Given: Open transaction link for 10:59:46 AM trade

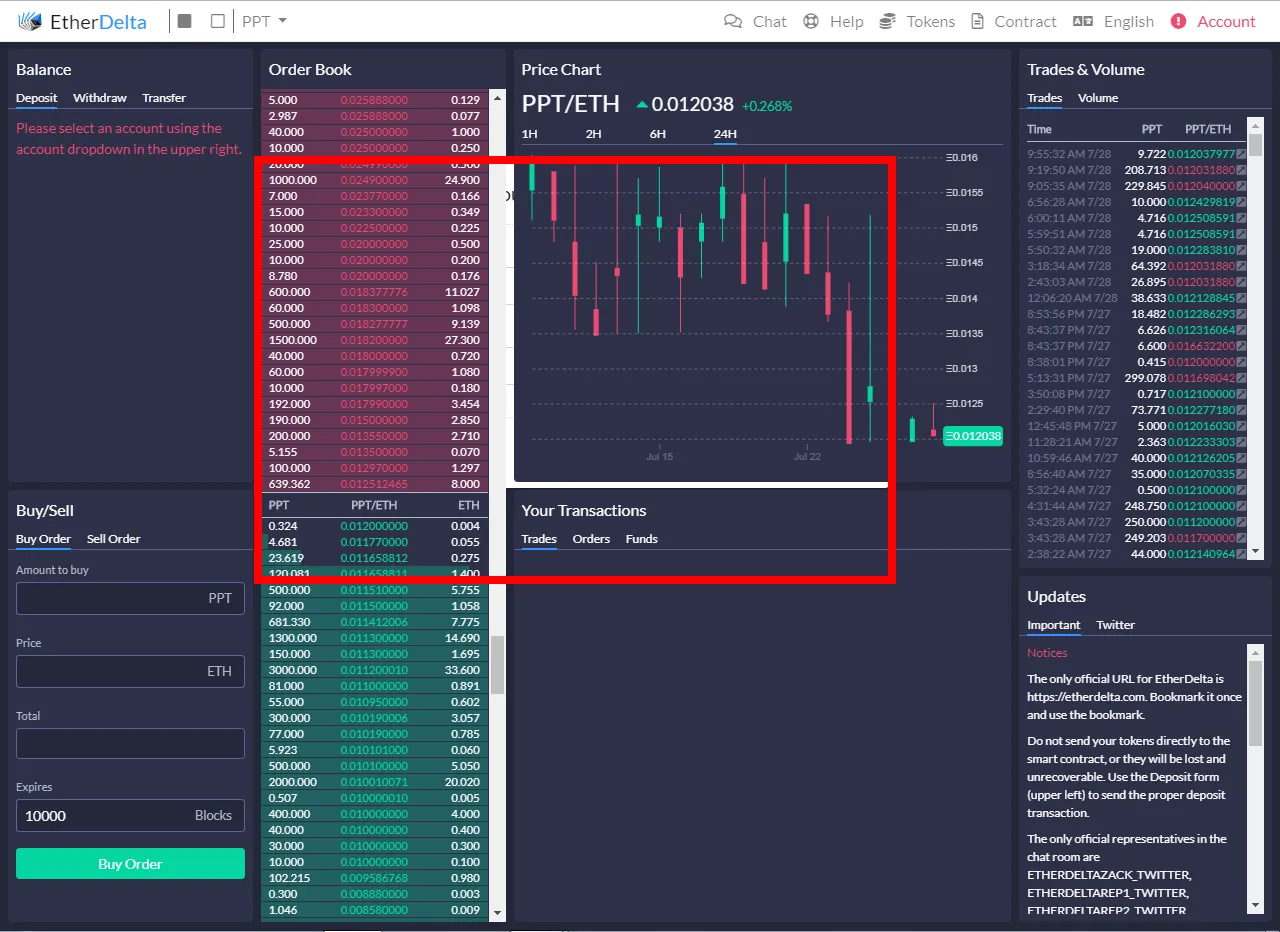Looking at the screenshot, I should (1242, 458).
